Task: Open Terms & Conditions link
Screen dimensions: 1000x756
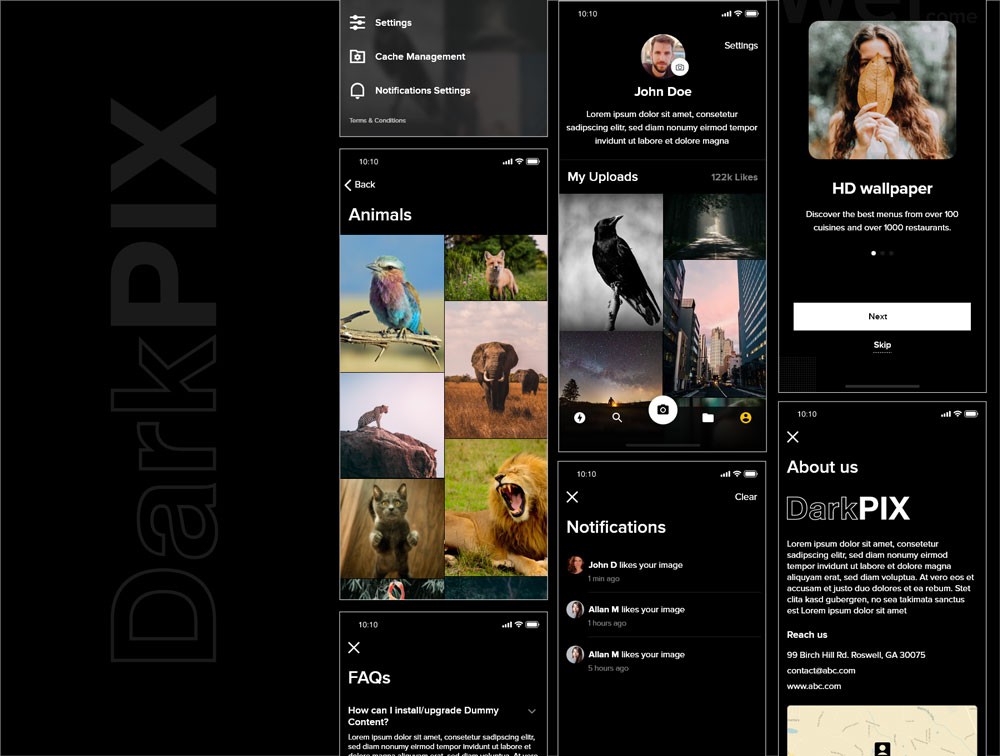Action: click(377, 121)
